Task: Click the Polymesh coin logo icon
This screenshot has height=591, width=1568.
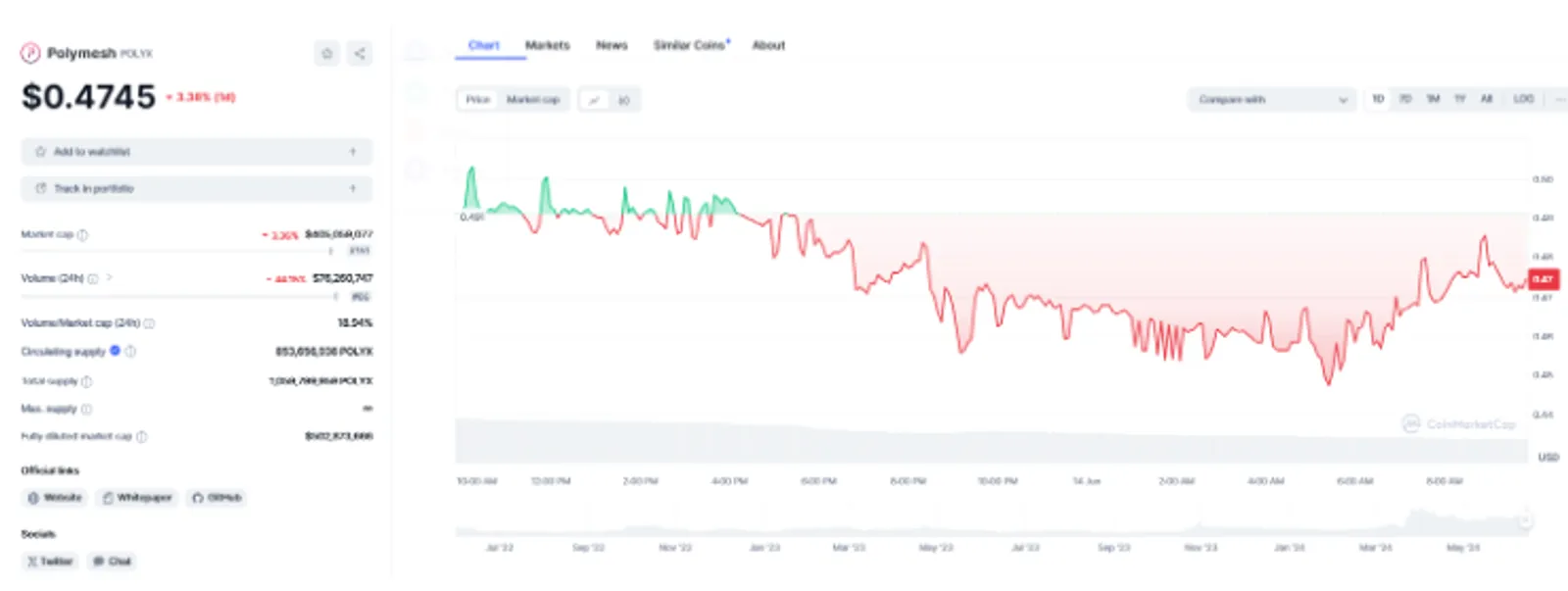Action: click(30, 53)
